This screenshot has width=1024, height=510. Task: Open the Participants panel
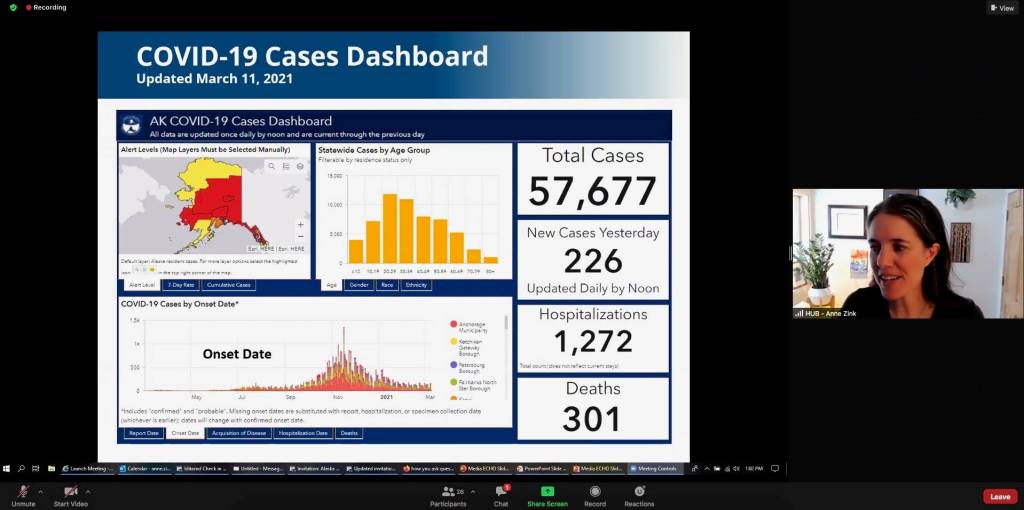pos(448,494)
